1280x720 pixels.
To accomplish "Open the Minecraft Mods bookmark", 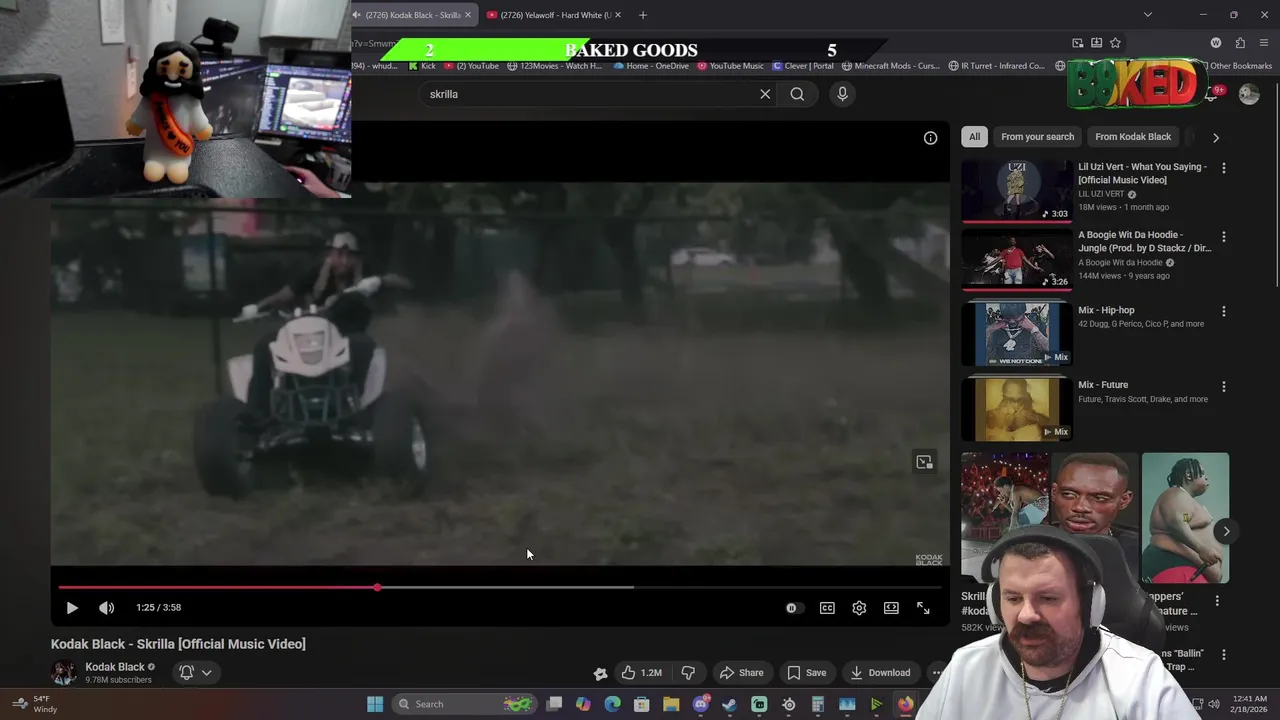I will pos(891,66).
